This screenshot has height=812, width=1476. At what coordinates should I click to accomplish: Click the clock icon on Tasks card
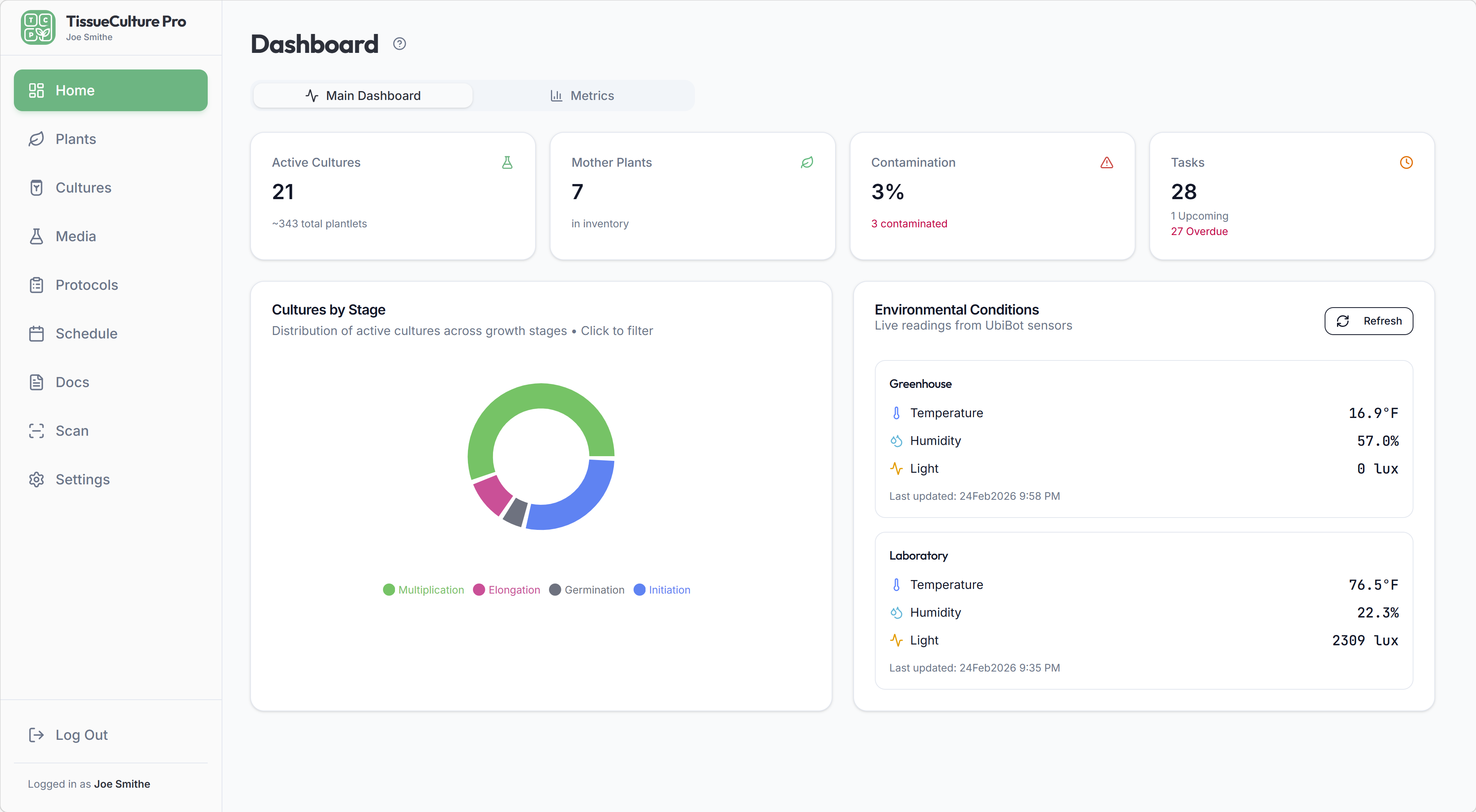coord(1407,162)
